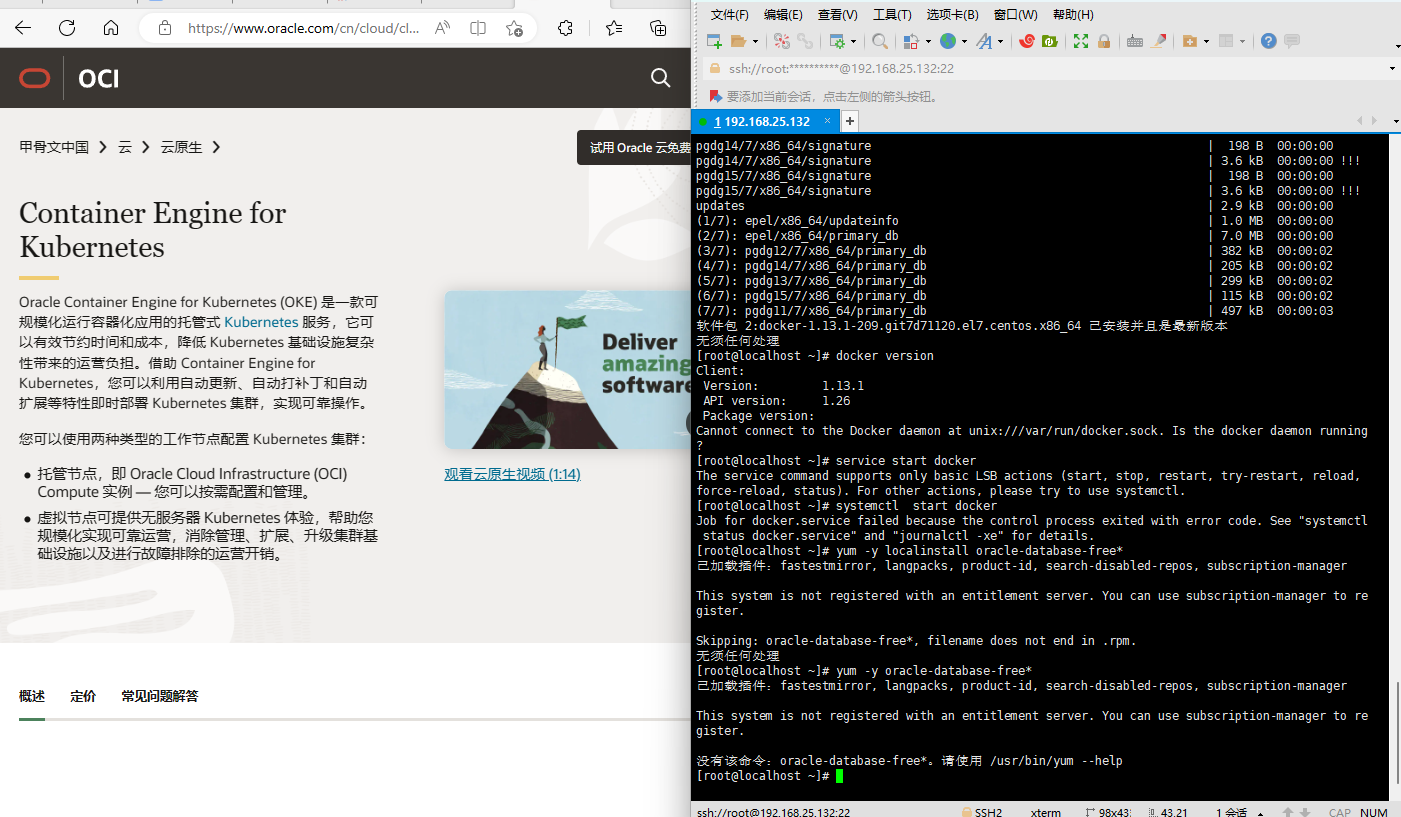Click the magnifier find icon in Xshell toolbar
Screen dimensions: 1401x817
[x=879, y=41]
